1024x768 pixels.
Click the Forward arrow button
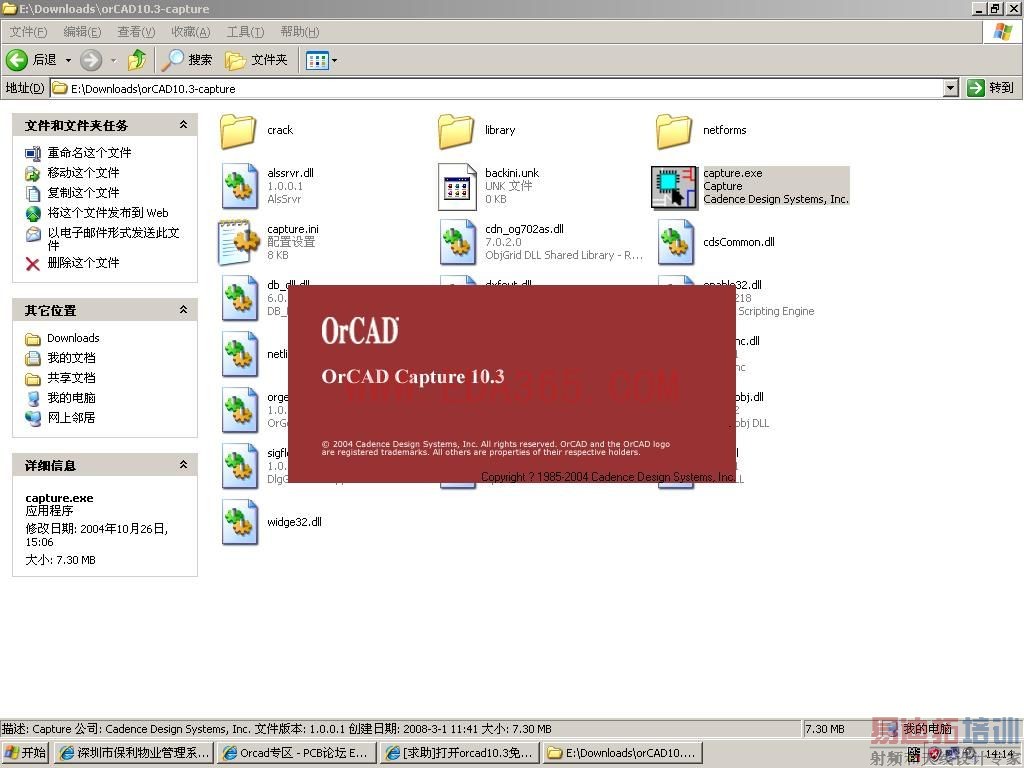pos(91,60)
